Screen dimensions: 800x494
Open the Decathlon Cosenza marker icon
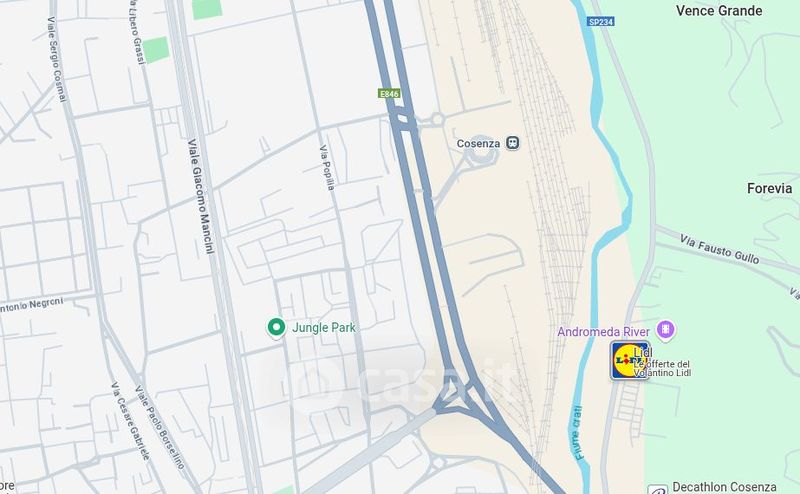tap(658, 490)
